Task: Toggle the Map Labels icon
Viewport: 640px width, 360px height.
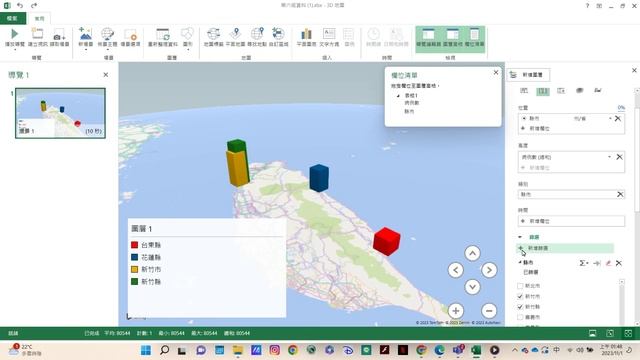Action: pyautogui.click(x=213, y=34)
